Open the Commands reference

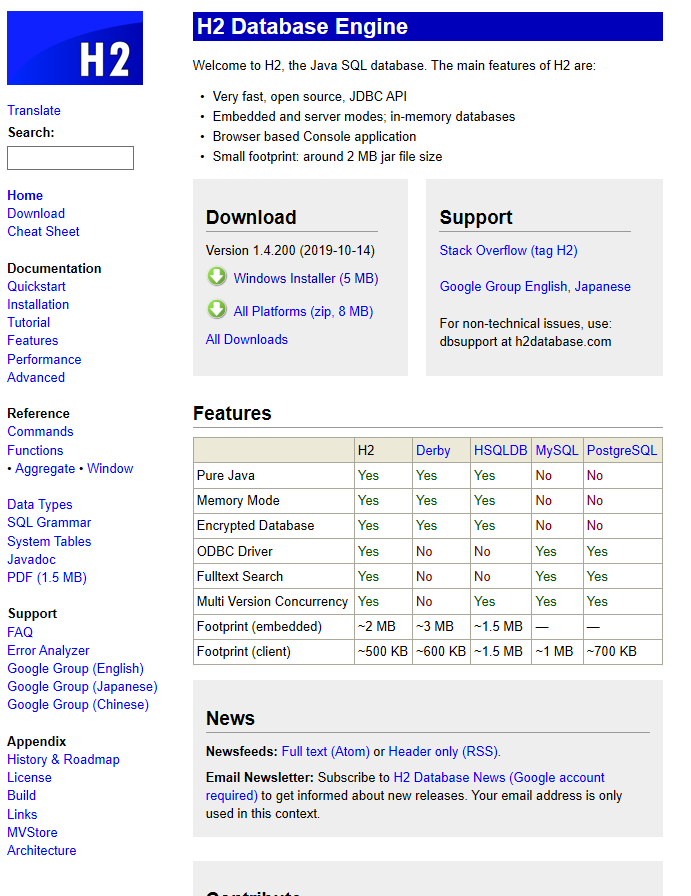pyautogui.click(x=40, y=431)
